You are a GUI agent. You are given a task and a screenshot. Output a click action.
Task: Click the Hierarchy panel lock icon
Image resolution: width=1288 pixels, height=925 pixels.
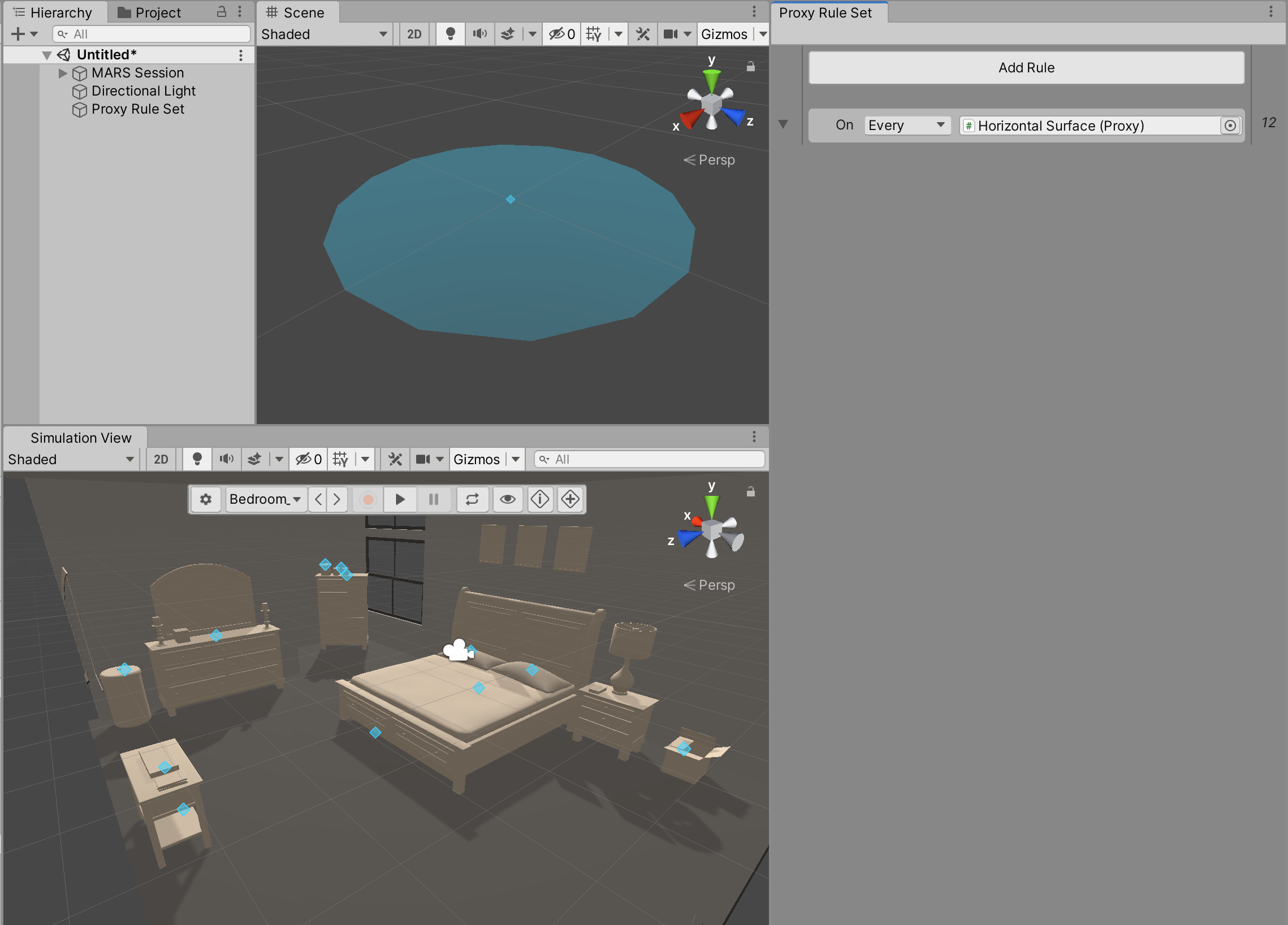tap(222, 12)
